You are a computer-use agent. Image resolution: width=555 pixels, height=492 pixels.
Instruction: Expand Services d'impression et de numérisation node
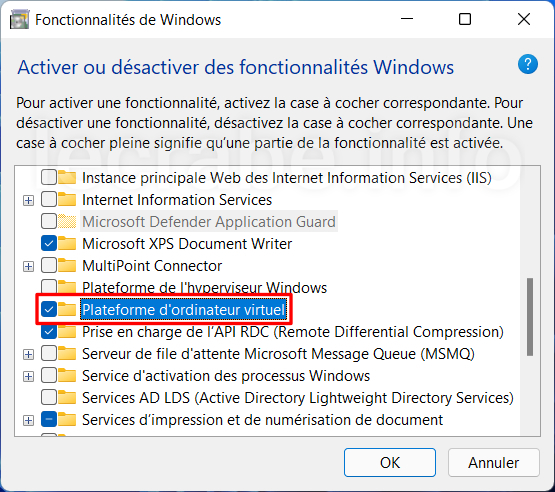(28, 421)
